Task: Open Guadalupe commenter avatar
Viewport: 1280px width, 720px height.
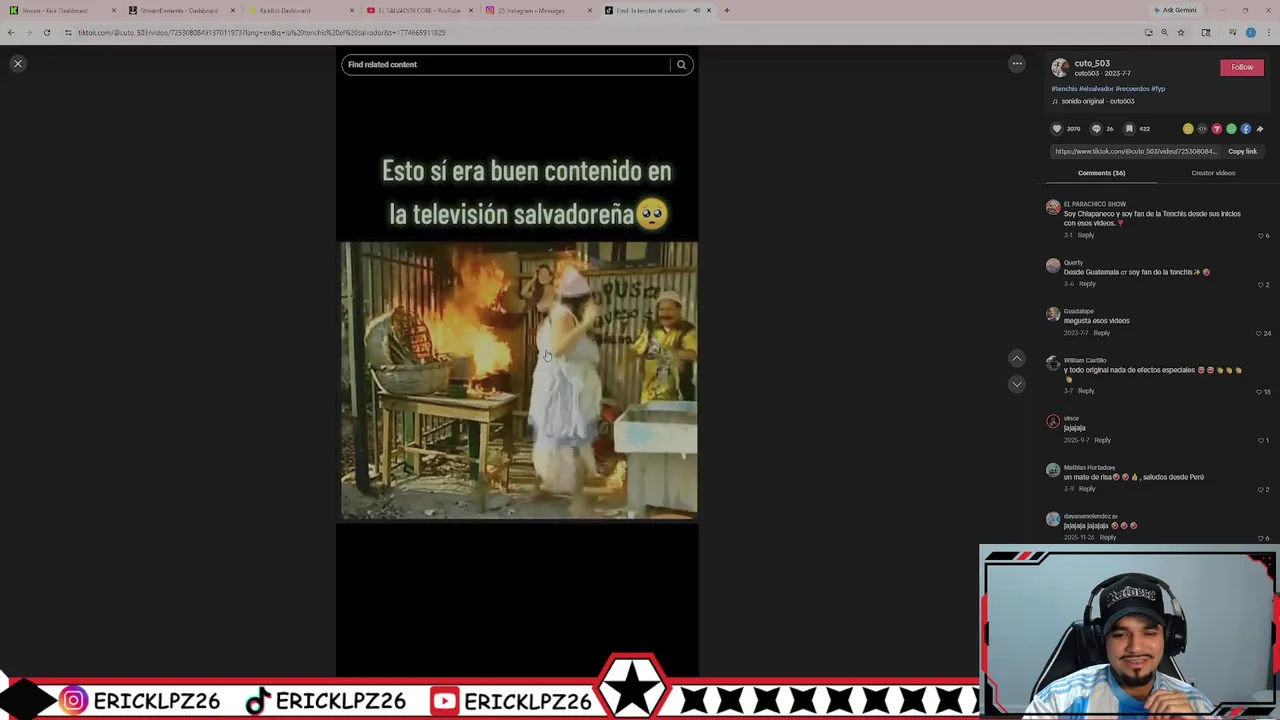Action: tap(1053, 315)
